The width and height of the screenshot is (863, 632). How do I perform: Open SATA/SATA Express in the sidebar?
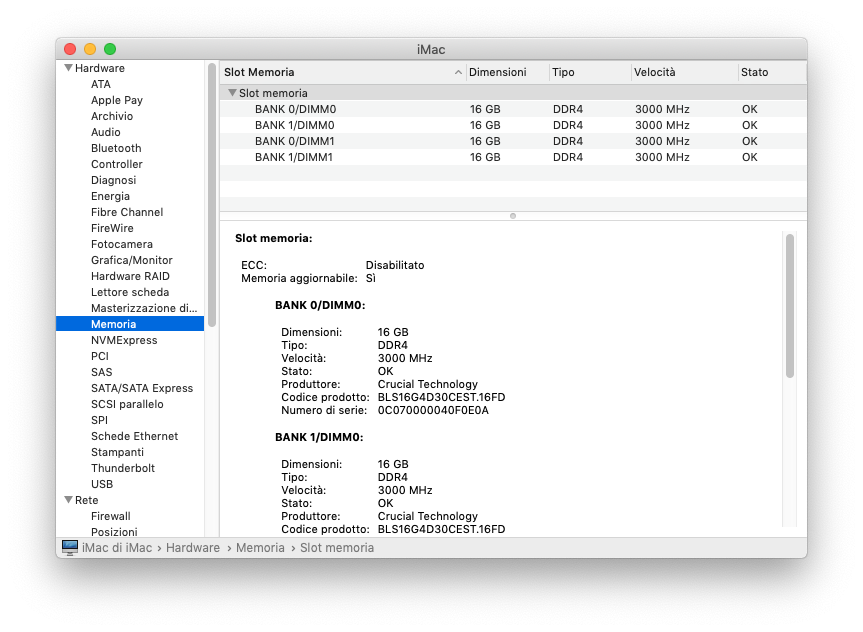(142, 388)
